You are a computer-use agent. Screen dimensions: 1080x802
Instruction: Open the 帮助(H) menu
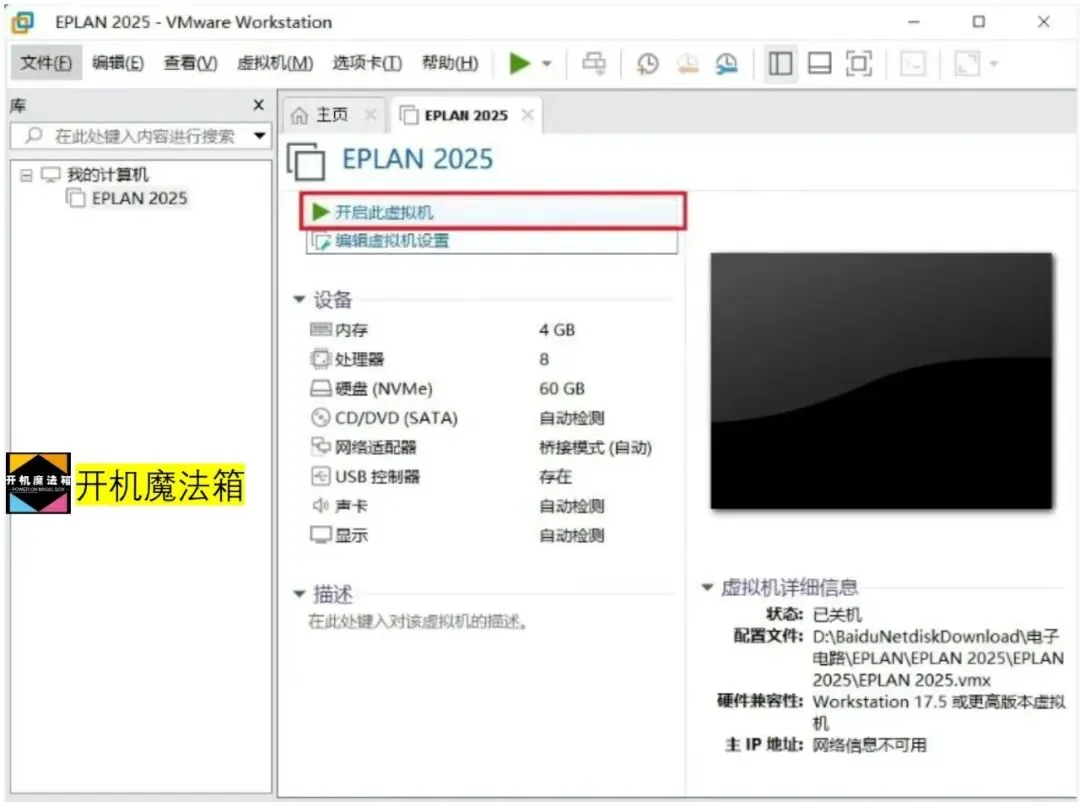[450, 63]
